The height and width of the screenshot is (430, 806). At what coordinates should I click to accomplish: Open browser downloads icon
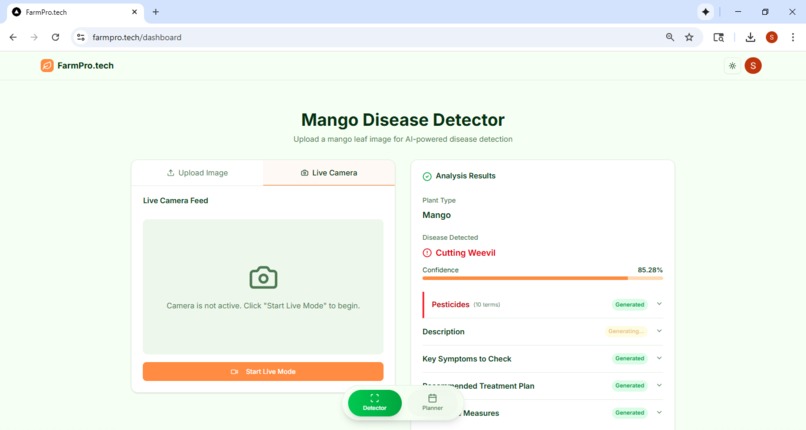point(750,37)
